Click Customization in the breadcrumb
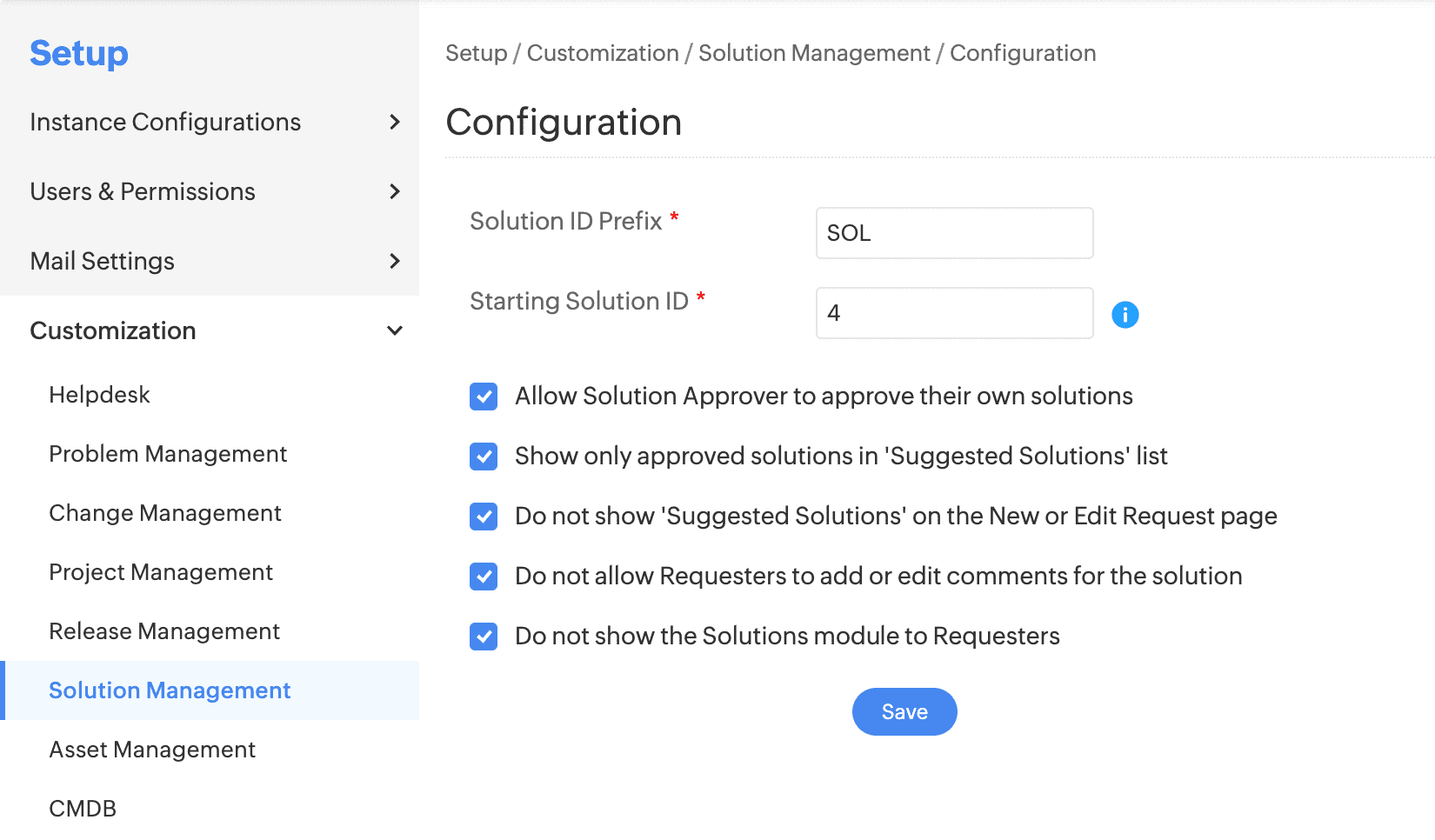The image size is (1435, 840). pyautogui.click(x=603, y=53)
